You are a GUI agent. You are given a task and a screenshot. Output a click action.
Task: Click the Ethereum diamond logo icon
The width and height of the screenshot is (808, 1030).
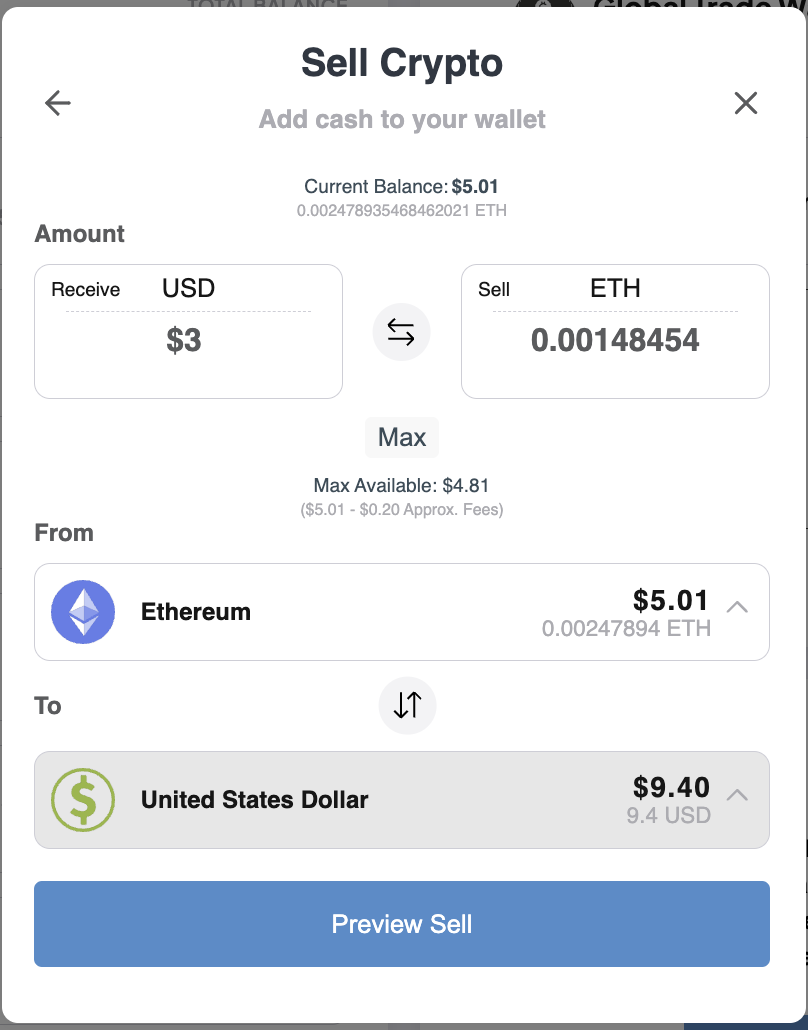(x=83, y=612)
